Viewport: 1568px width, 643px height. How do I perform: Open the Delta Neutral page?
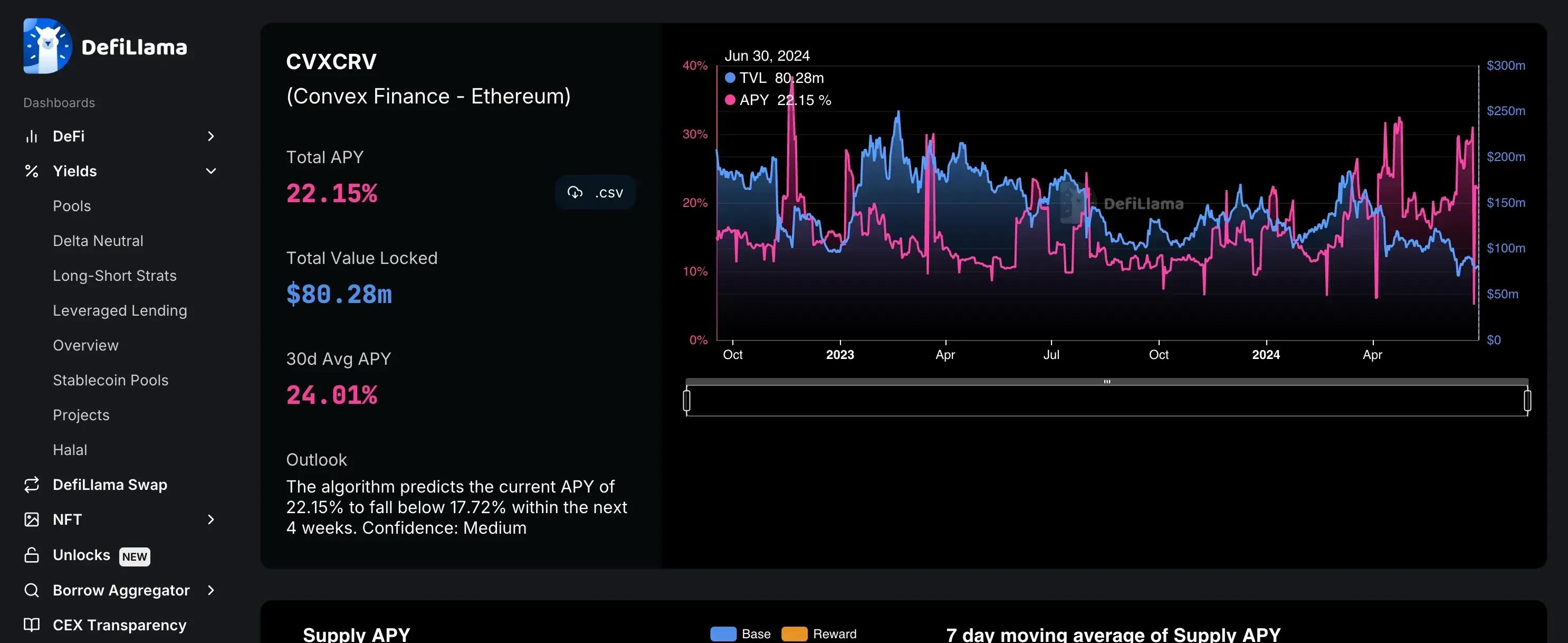coord(98,241)
